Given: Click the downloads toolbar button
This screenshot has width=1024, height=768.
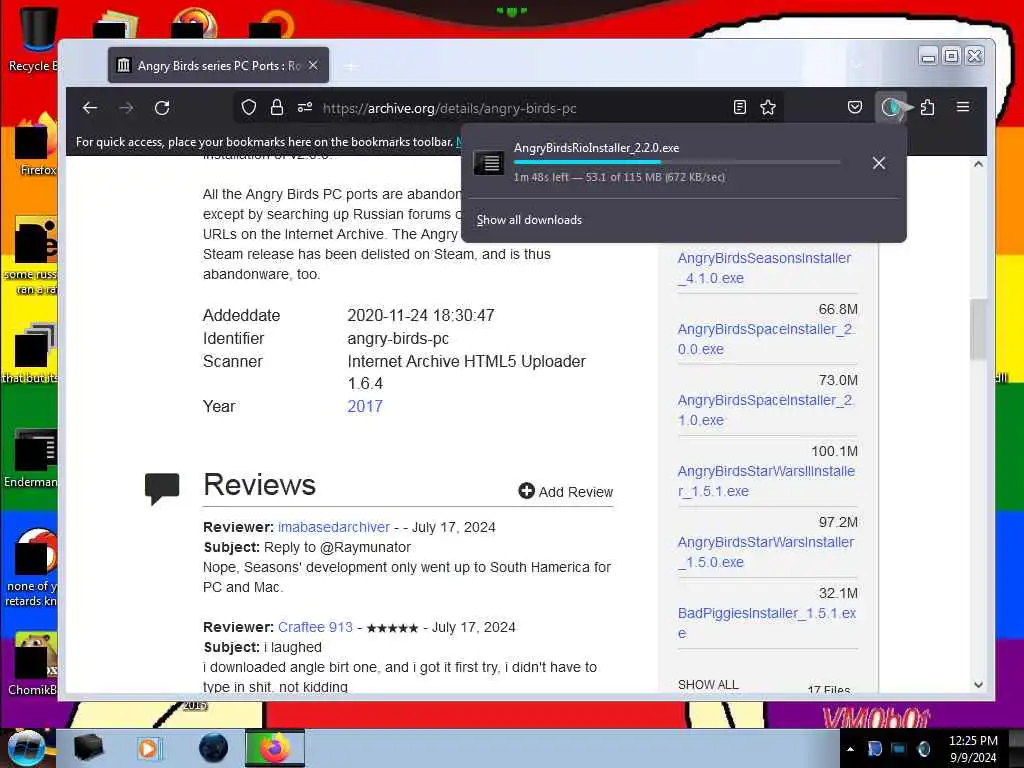Looking at the screenshot, I should pos(890,108).
